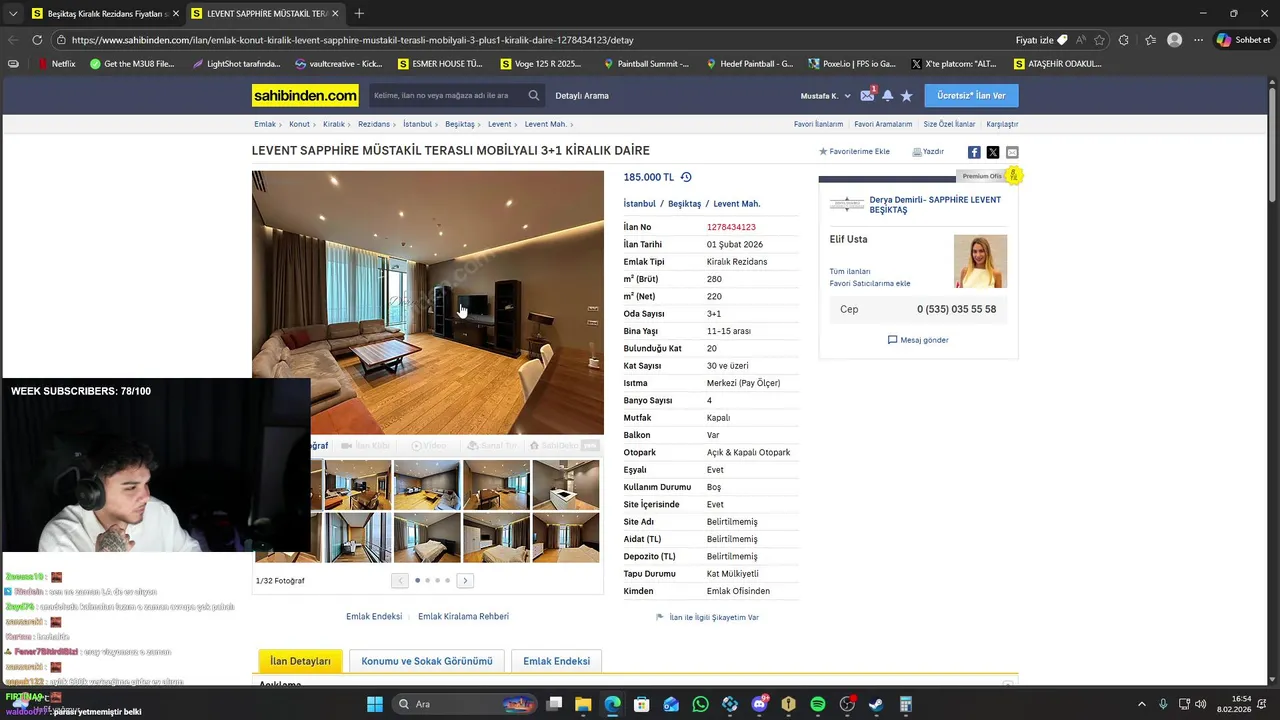Share listing via email icon

[1012, 152]
